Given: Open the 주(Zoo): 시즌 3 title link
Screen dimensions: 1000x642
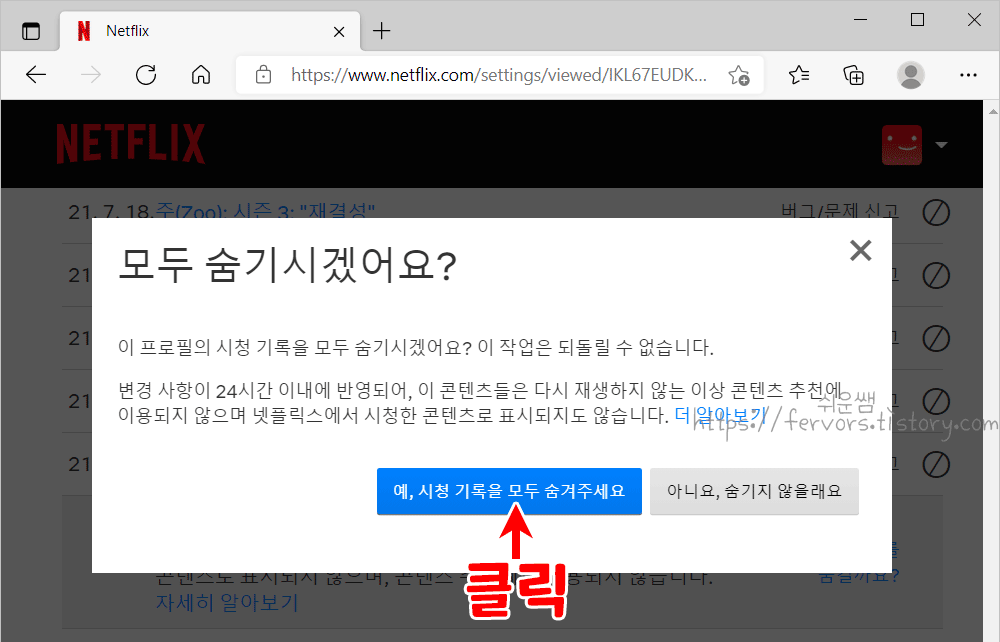Looking at the screenshot, I should (x=265, y=210).
